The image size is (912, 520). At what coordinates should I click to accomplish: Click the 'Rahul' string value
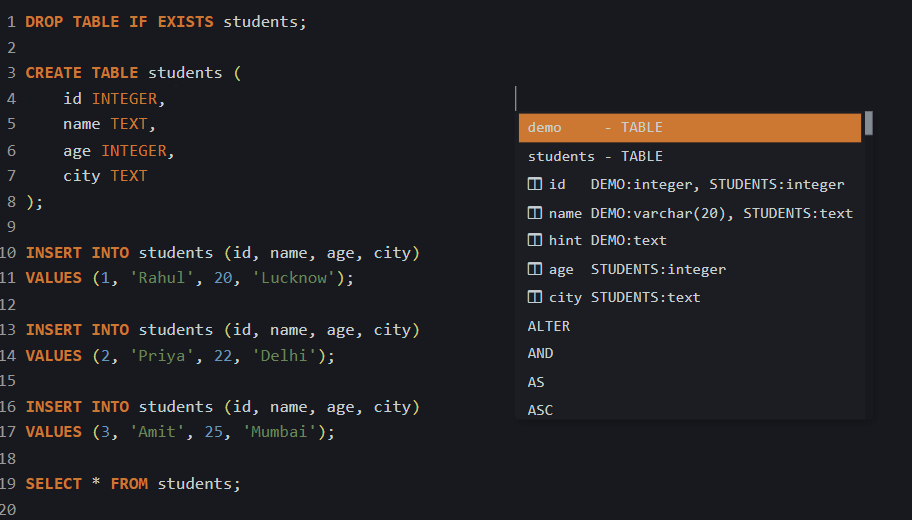click(x=161, y=278)
